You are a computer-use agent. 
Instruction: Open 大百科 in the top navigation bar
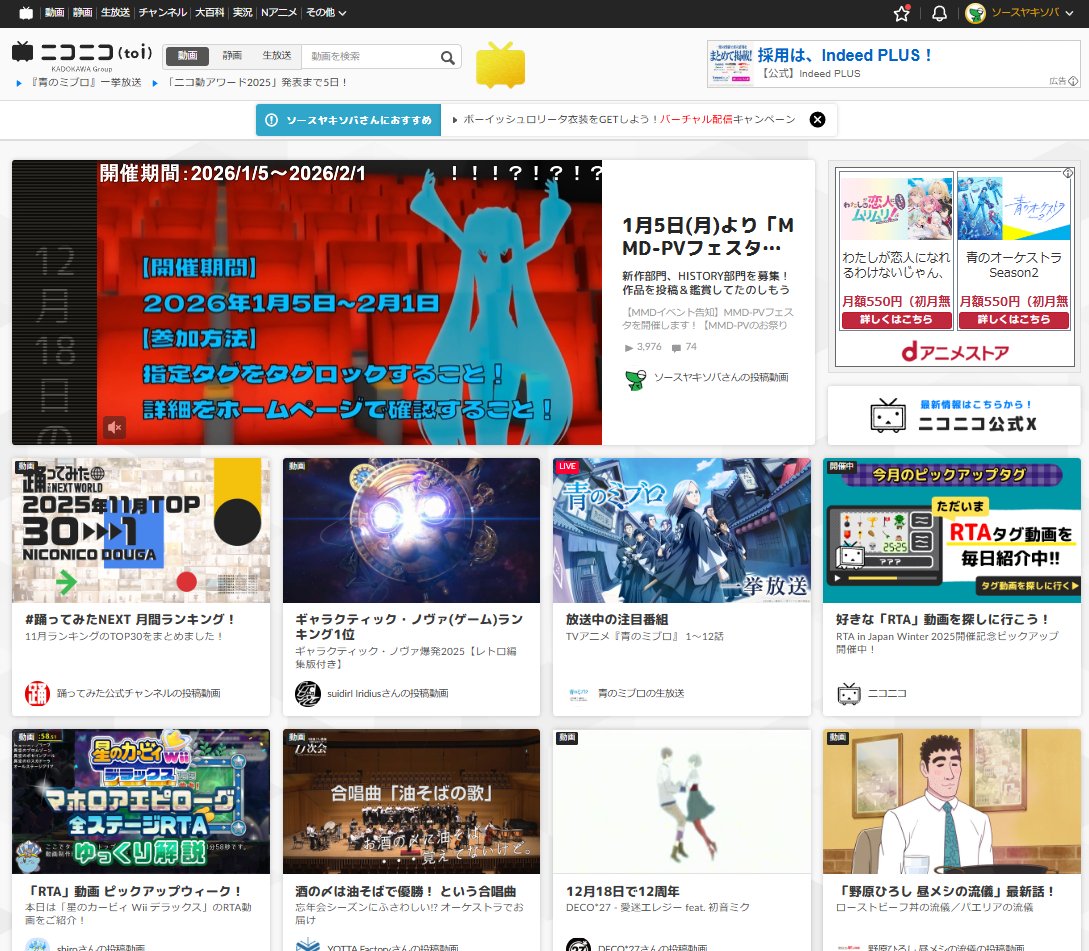[x=209, y=13]
